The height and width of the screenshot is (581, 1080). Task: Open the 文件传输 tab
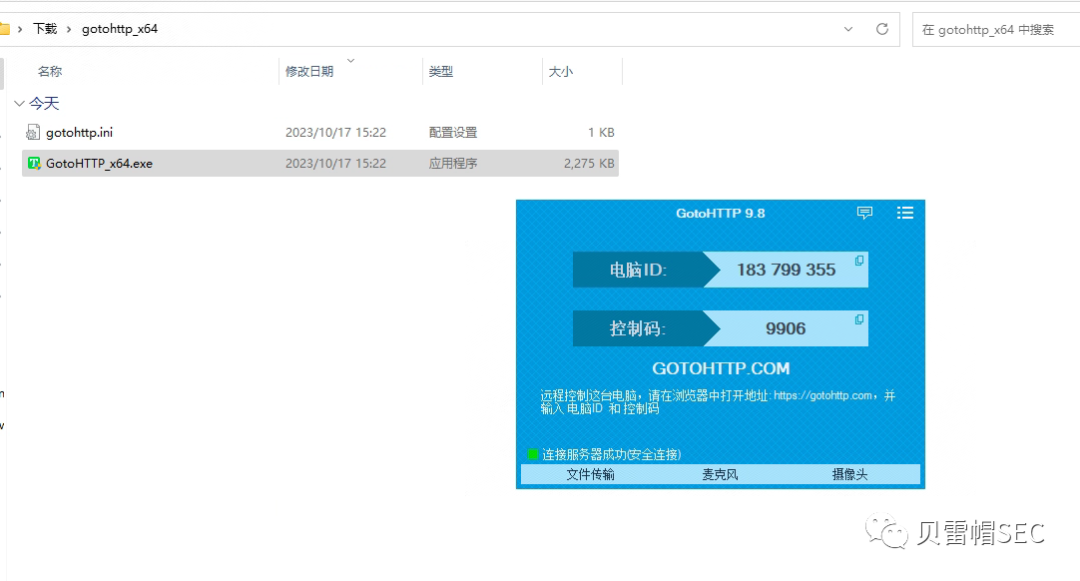point(590,474)
